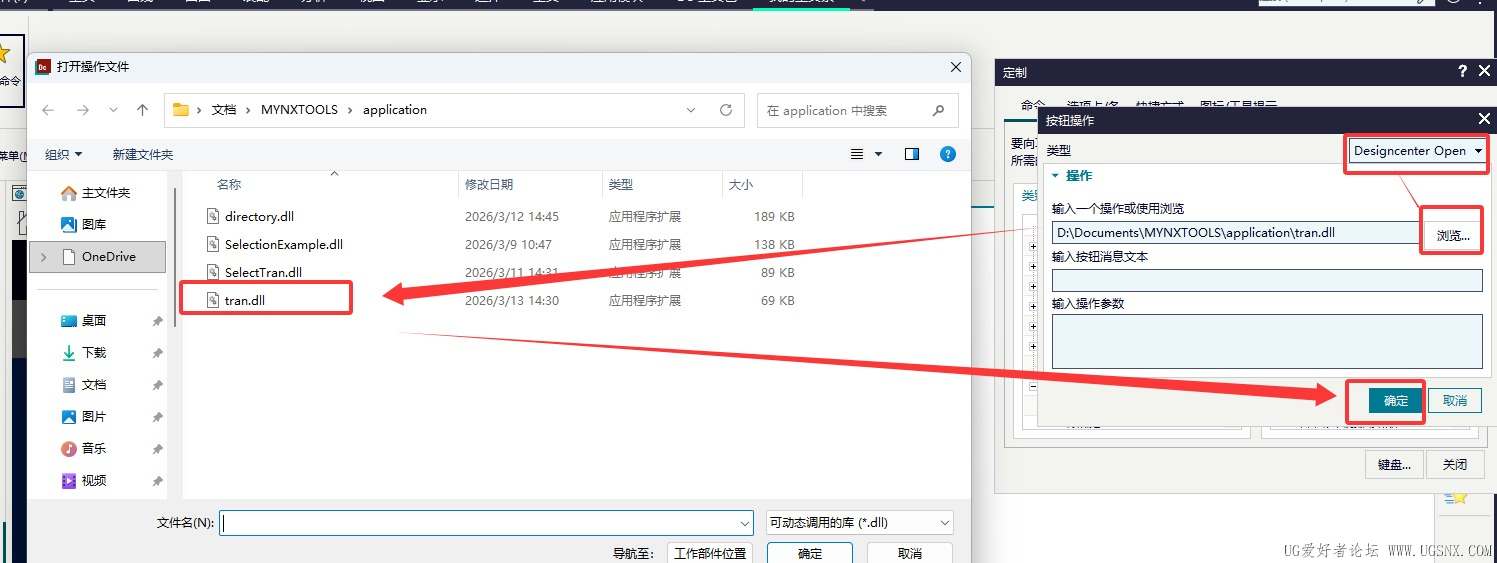Open help with the blue question icon

[948, 154]
